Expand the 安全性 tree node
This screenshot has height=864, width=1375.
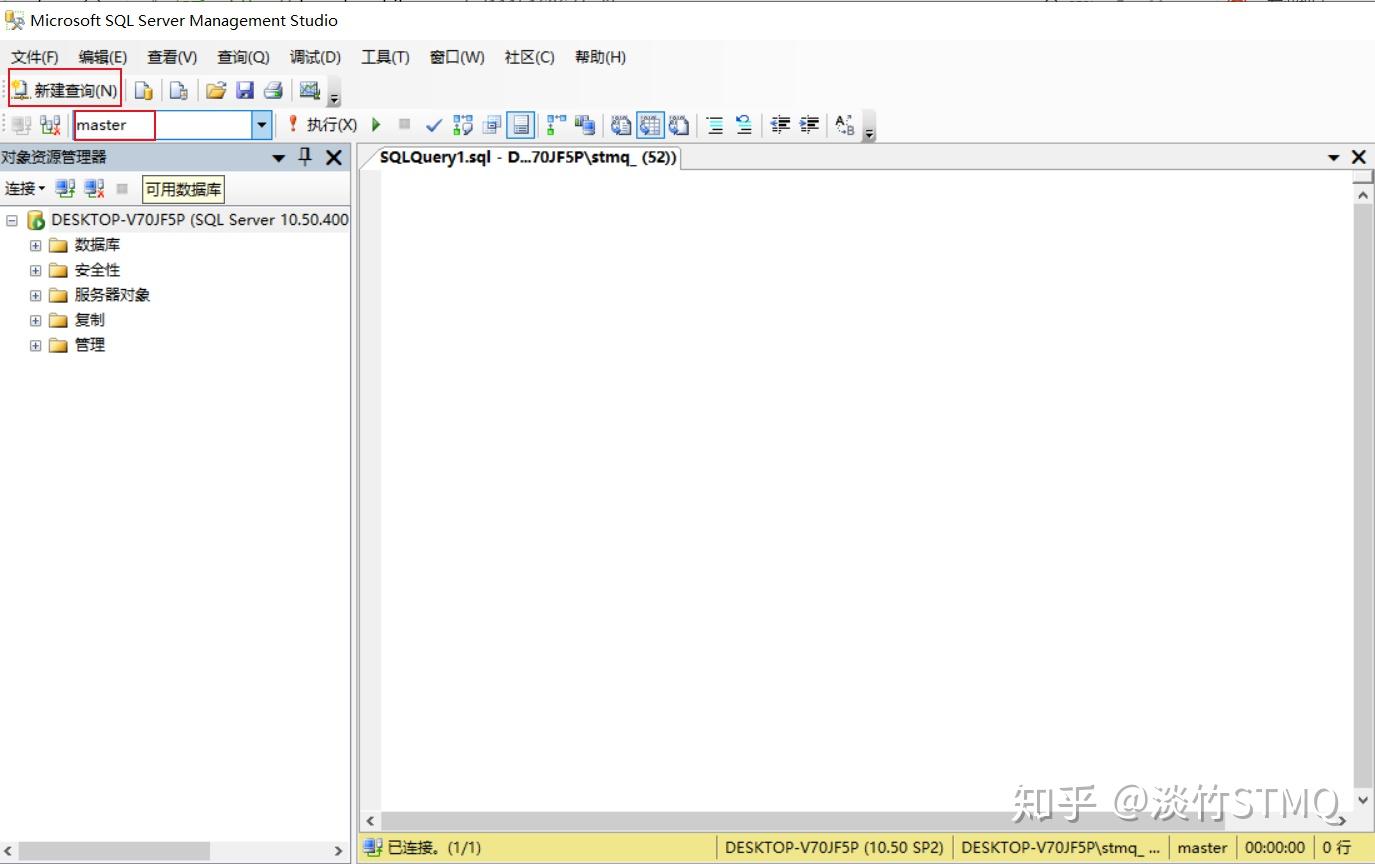(35, 269)
